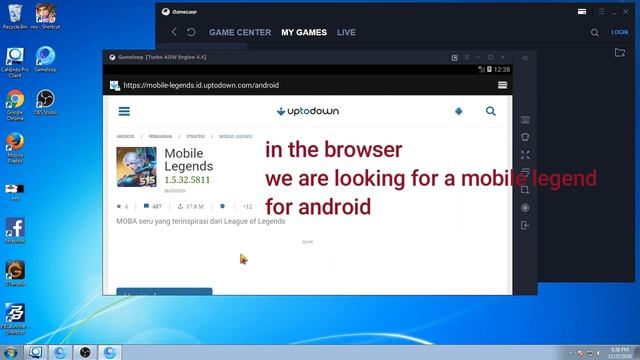Switch to LIVE tab in Gameloop
This screenshot has height=360, width=640.
tap(346, 32)
